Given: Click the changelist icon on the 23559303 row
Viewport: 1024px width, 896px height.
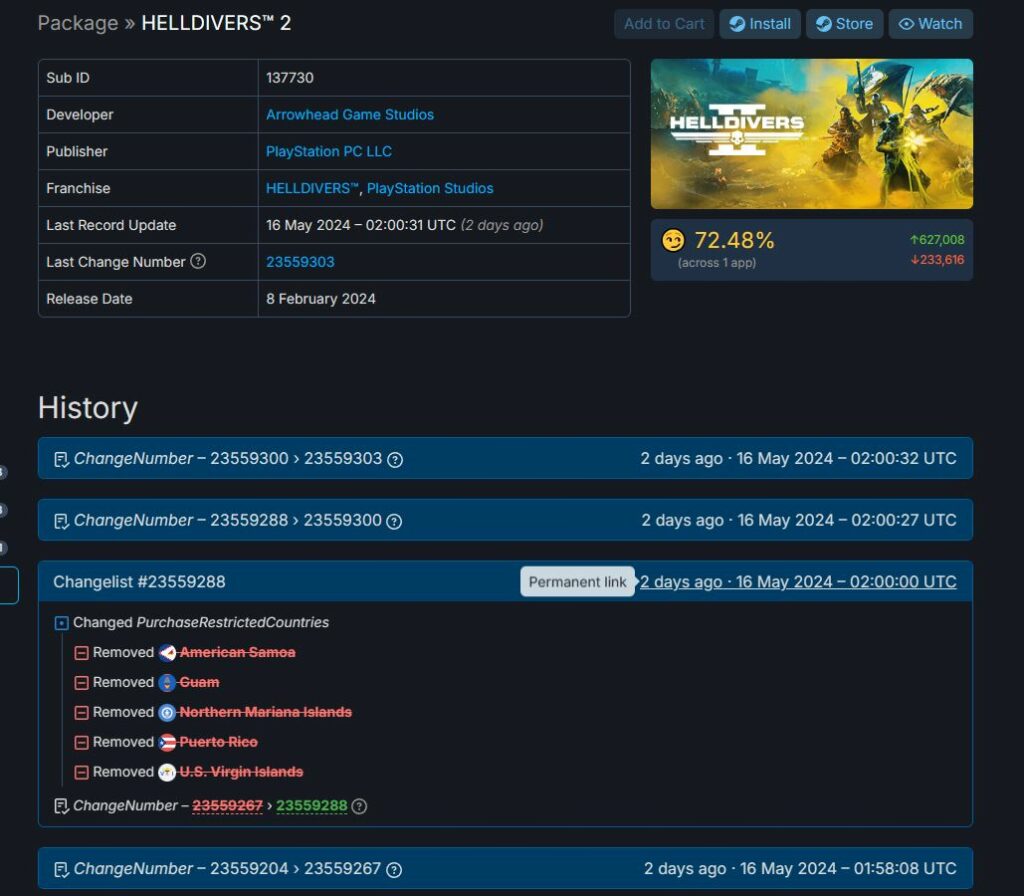Looking at the screenshot, I should point(62,456).
